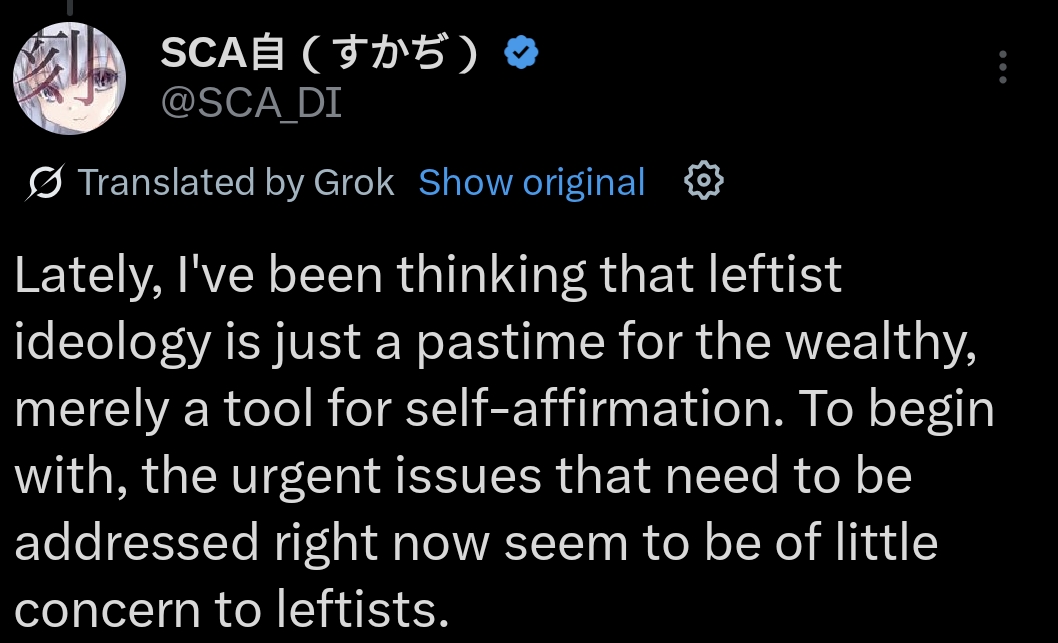1058x643 pixels.
Task: Click the blue verified badge
Action: click(520, 52)
